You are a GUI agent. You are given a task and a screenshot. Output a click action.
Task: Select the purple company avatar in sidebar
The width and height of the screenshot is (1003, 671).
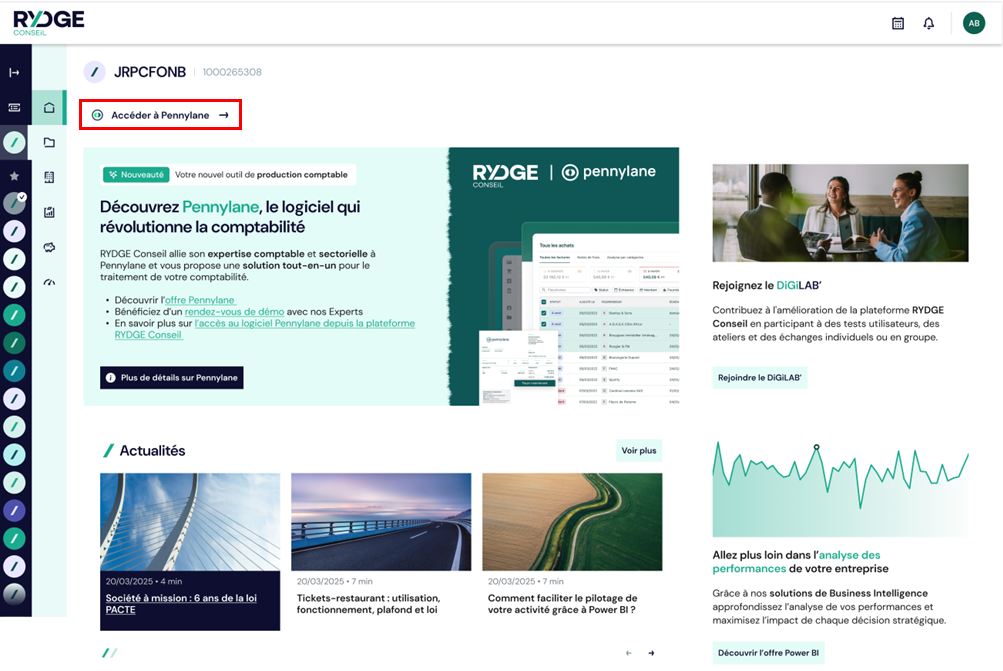(x=14, y=510)
